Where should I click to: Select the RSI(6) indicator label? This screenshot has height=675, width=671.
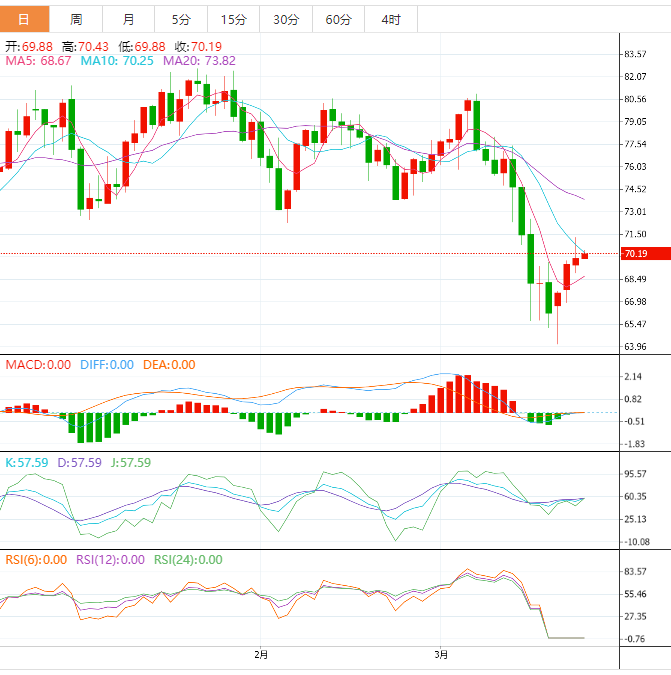[36, 560]
